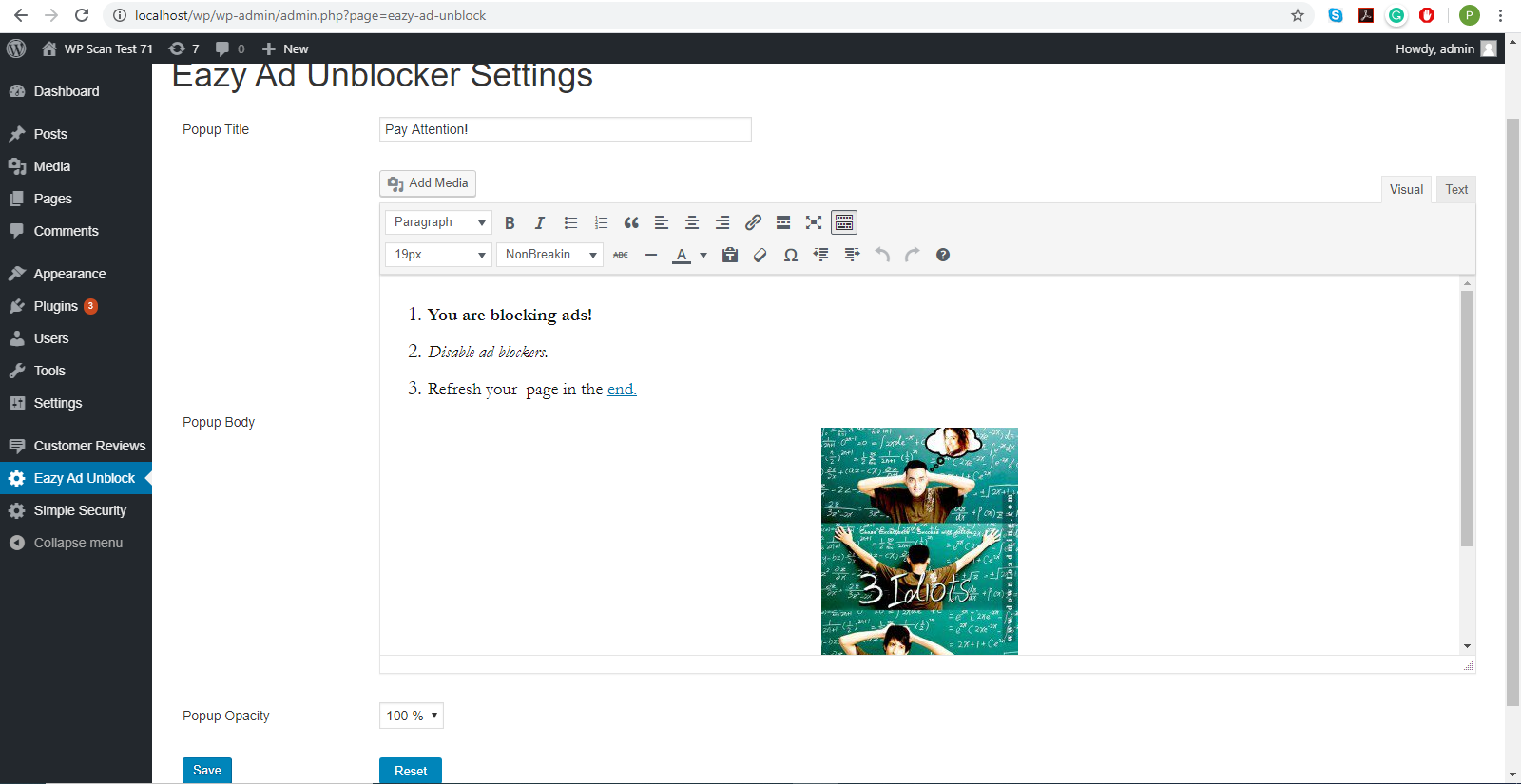Open Posts in the admin sidebar
Viewport: 1521px width, 784px height.
(76, 134)
